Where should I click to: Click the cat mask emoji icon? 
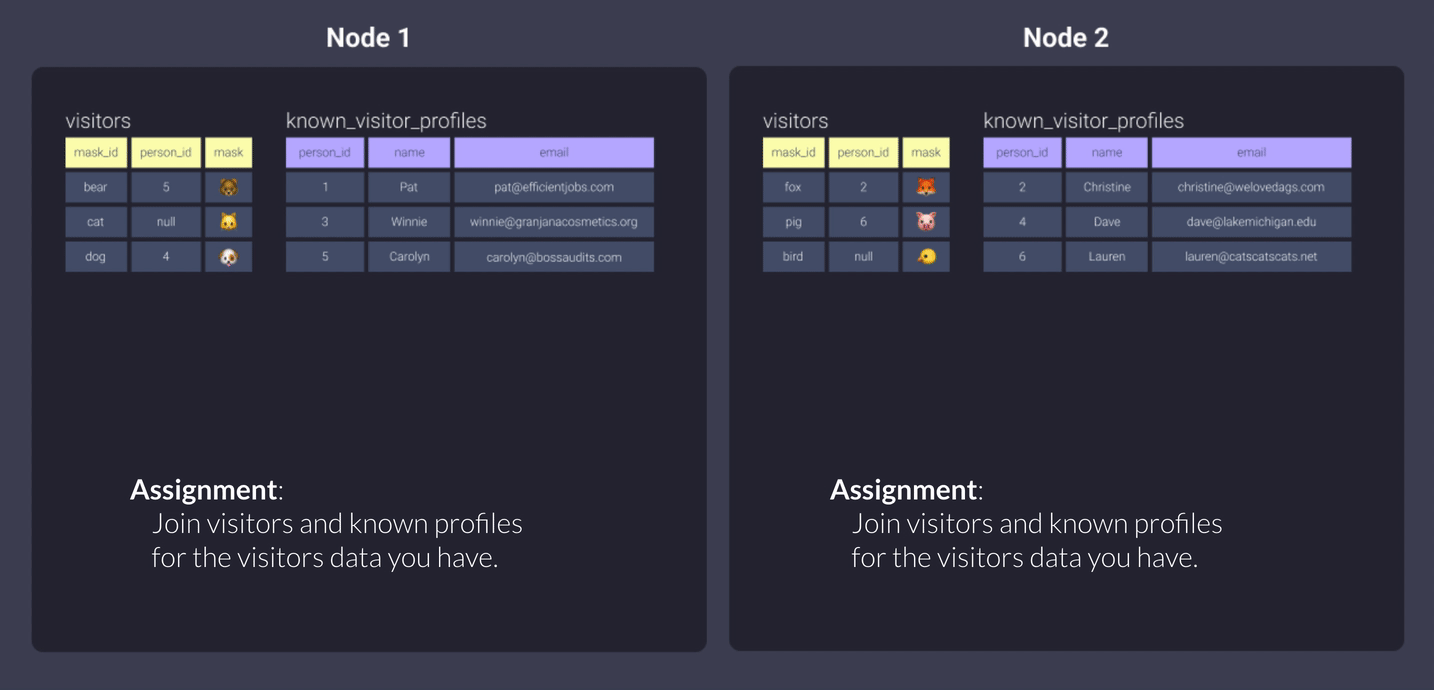click(228, 222)
